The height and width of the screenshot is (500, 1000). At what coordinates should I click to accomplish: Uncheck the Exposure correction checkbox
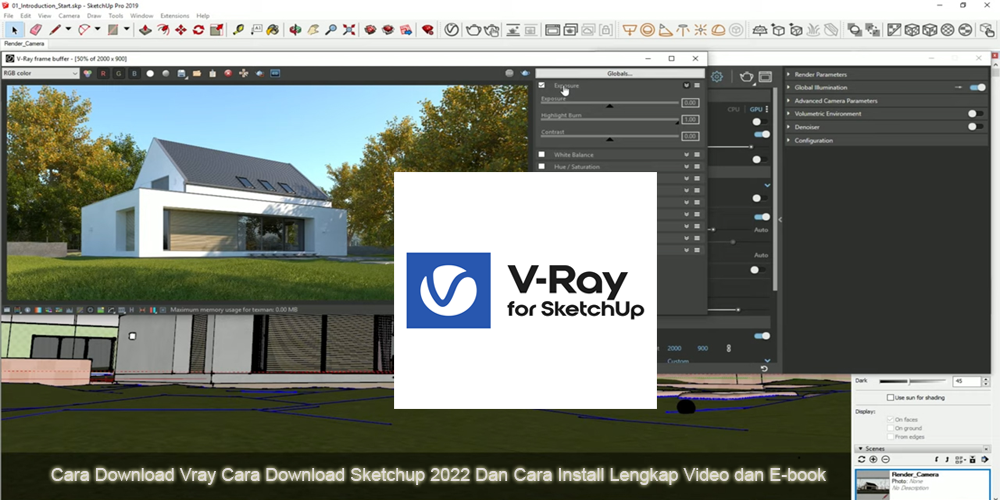click(x=541, y=85)
